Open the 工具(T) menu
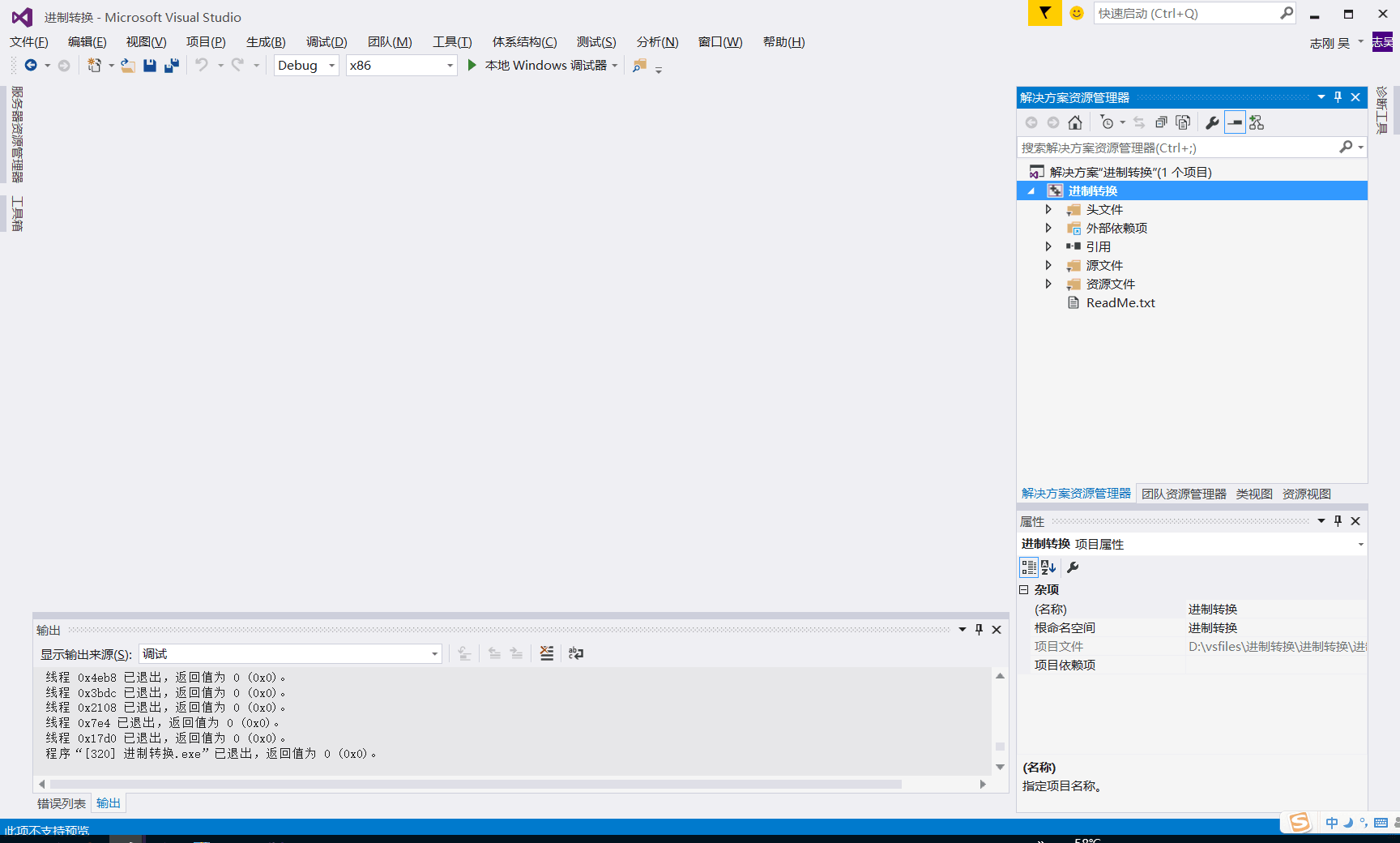 [452, 42]
